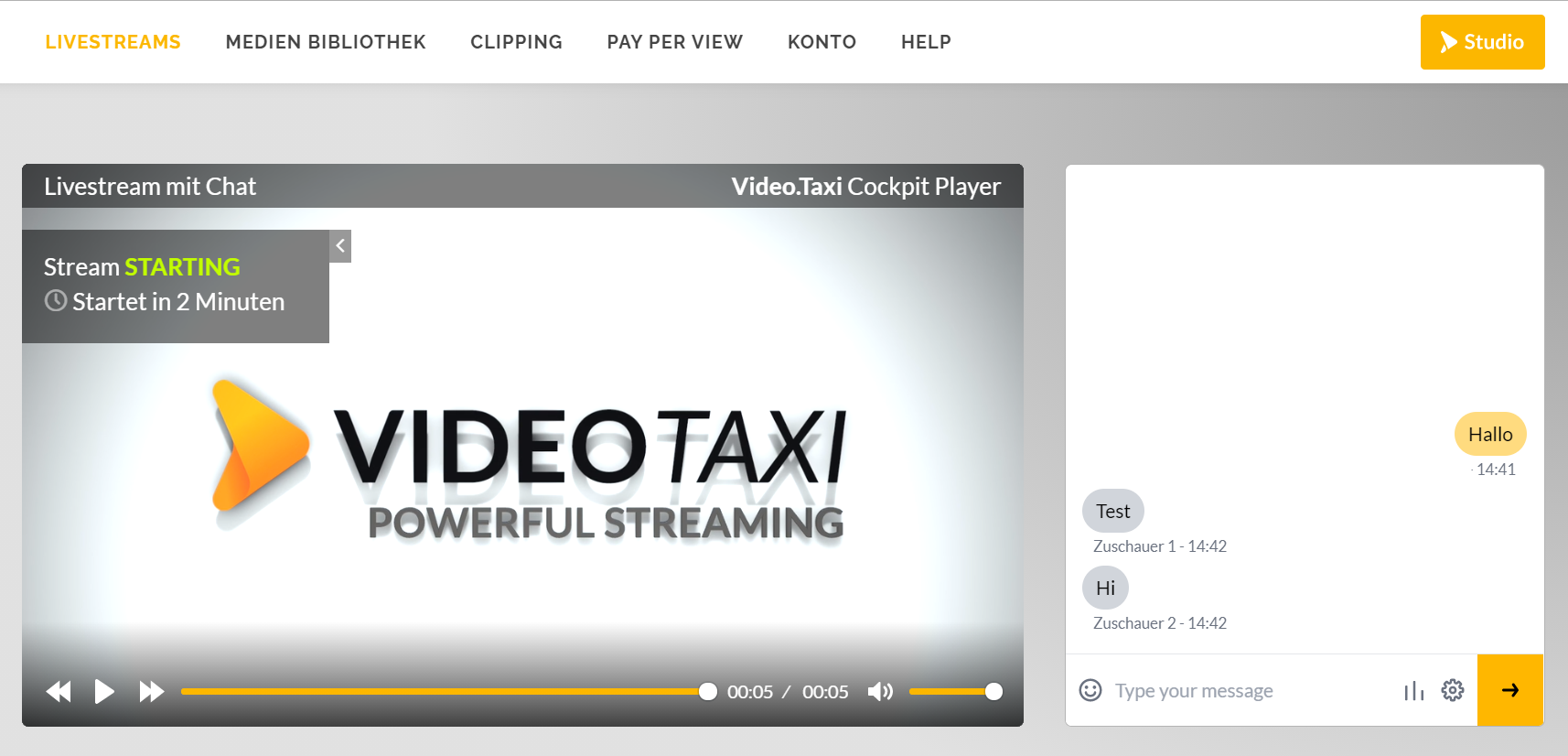The height and width of the screenshot is (756, 1568).
Task: Collapse the stream status panel chevron
Action: click(340, 245)
